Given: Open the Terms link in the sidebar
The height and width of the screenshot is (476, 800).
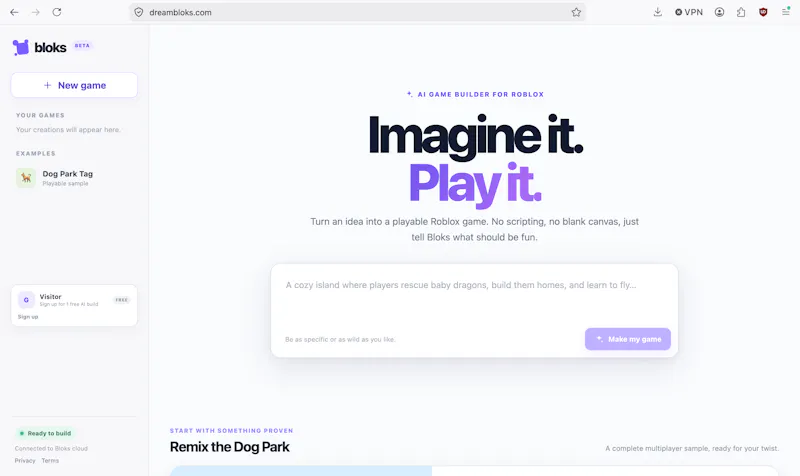Looking at the screenshot, I should click(x=50, y=461).
